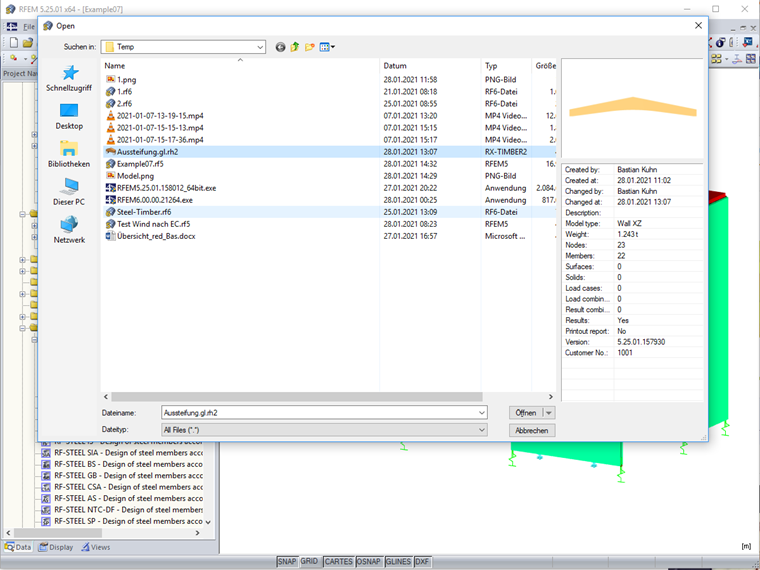
Task: Select the file Model.png
Action: point(135,176)
